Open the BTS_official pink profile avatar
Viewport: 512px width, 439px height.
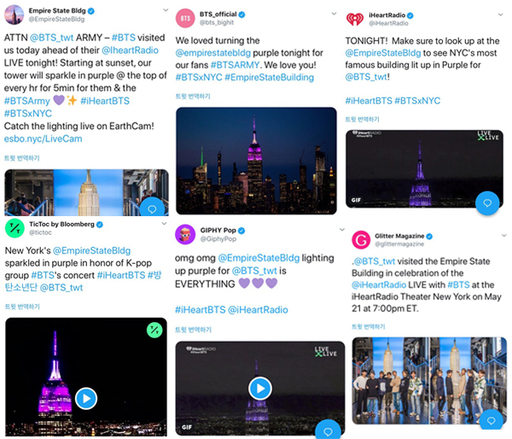[x=185, y=18]
